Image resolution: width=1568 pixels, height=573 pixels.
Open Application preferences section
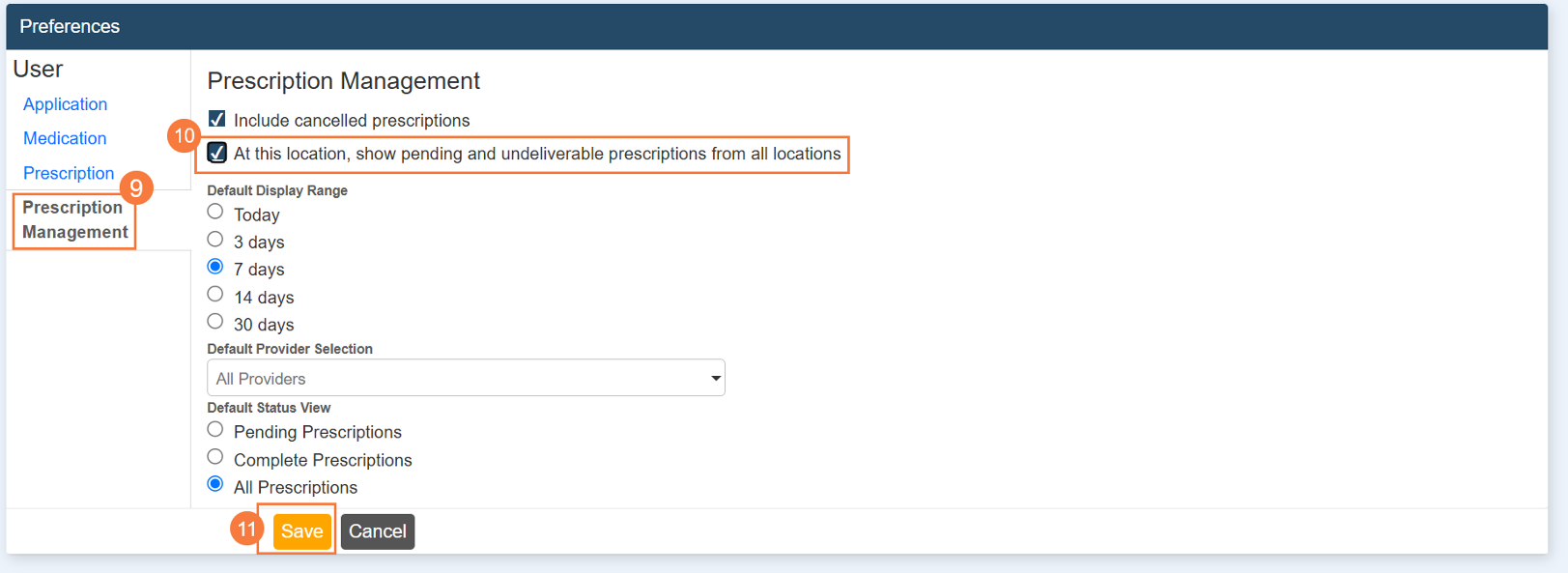pos(65,104)
